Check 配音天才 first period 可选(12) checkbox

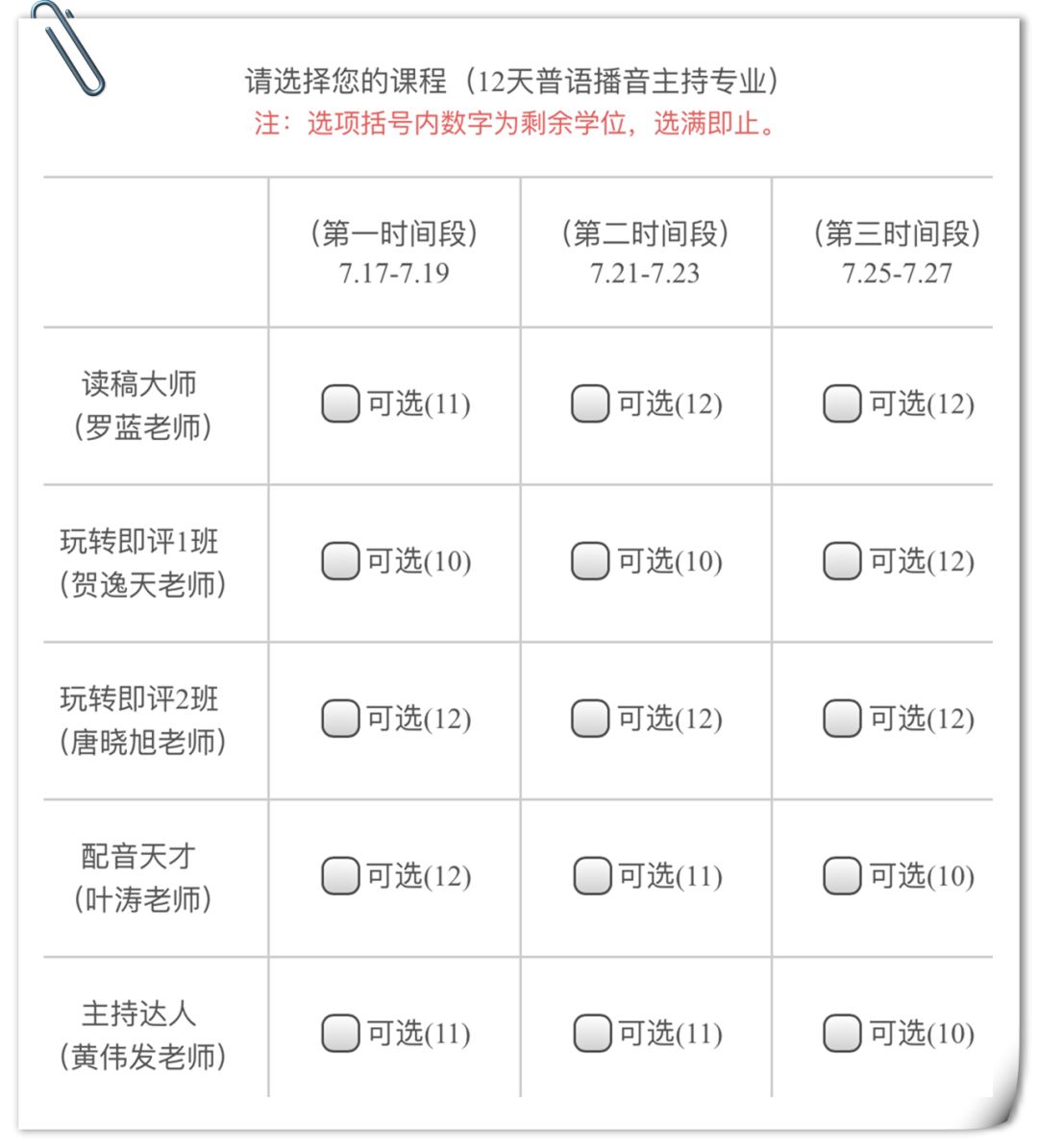[340, 875]
